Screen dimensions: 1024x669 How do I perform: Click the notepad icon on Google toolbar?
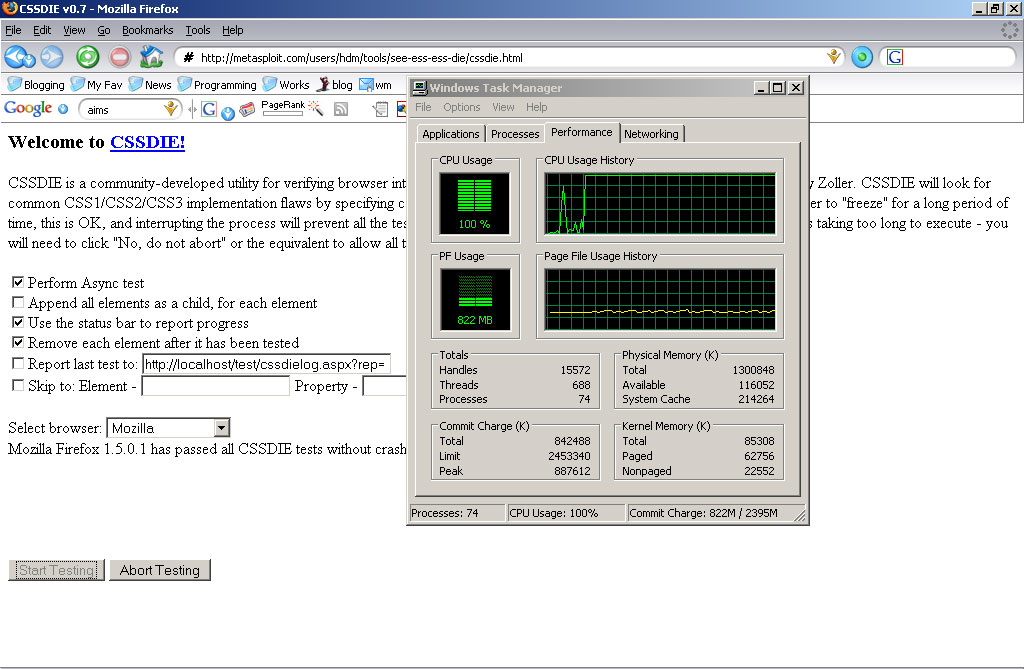click(380, 109)
